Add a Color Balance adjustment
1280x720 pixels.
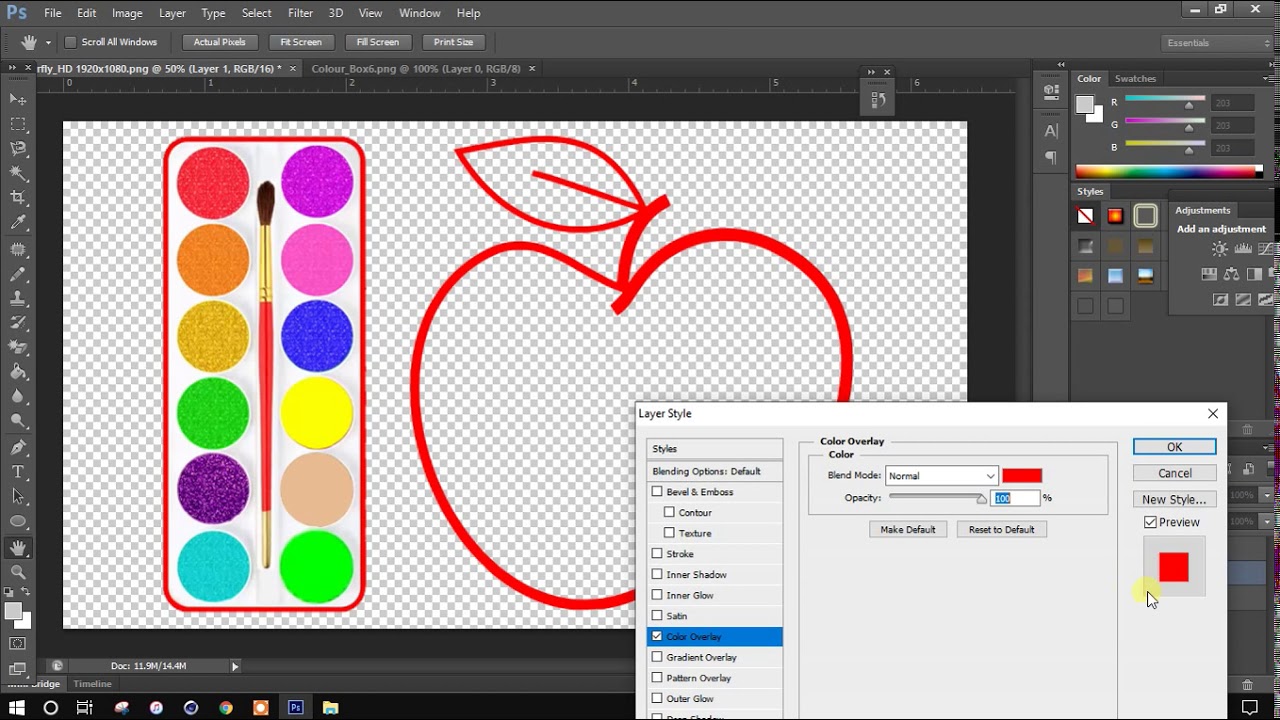(1231, 274)
